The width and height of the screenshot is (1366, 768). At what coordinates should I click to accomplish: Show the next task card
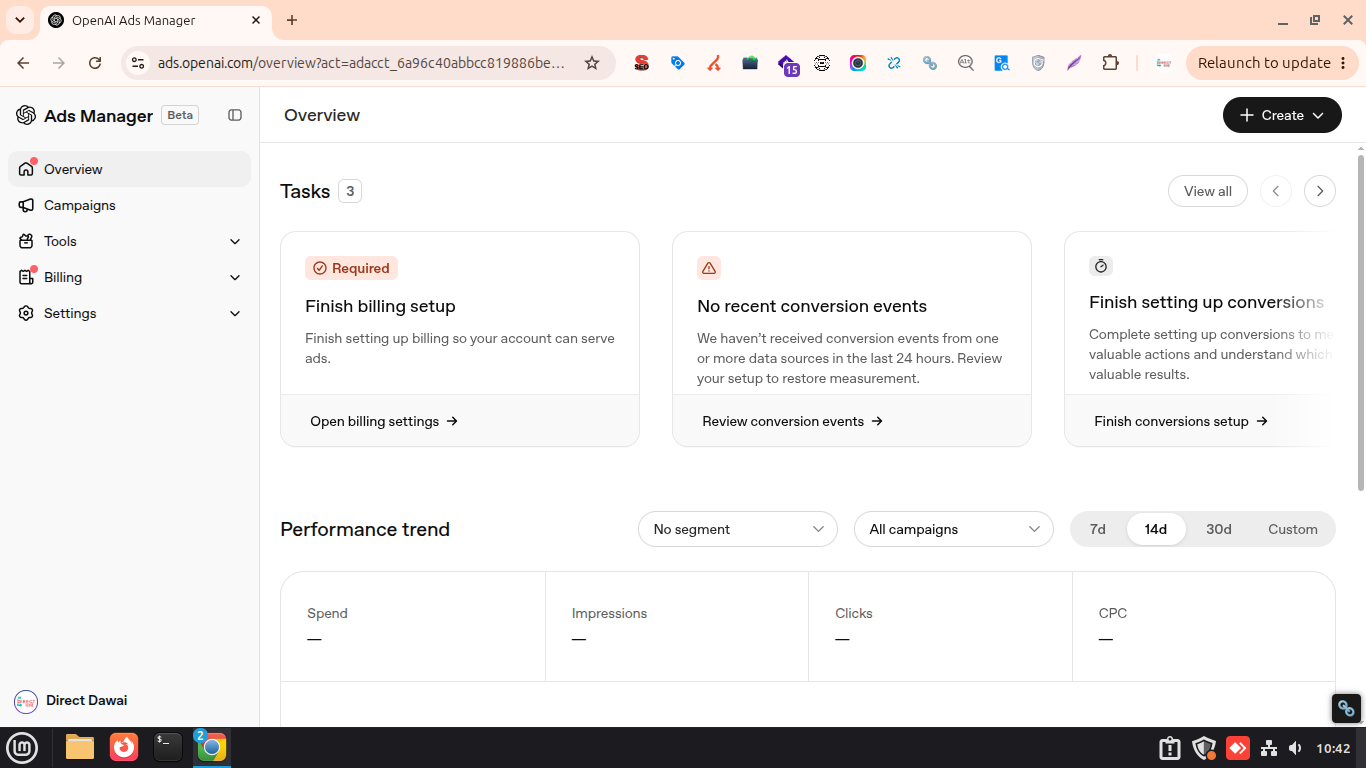point(1320,191)
